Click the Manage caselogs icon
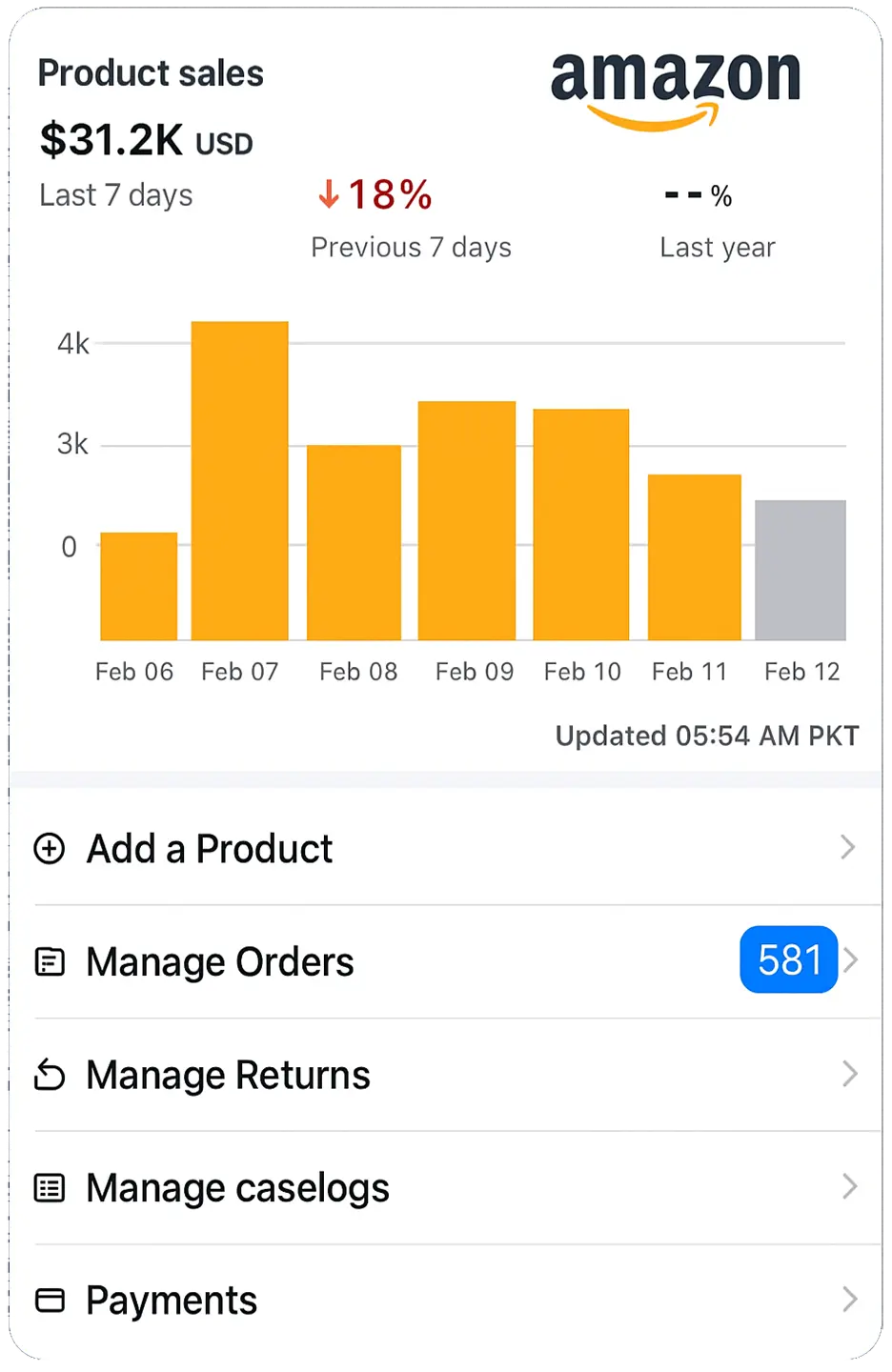Screen dimensions: 892x1372 click(50, 1188)
